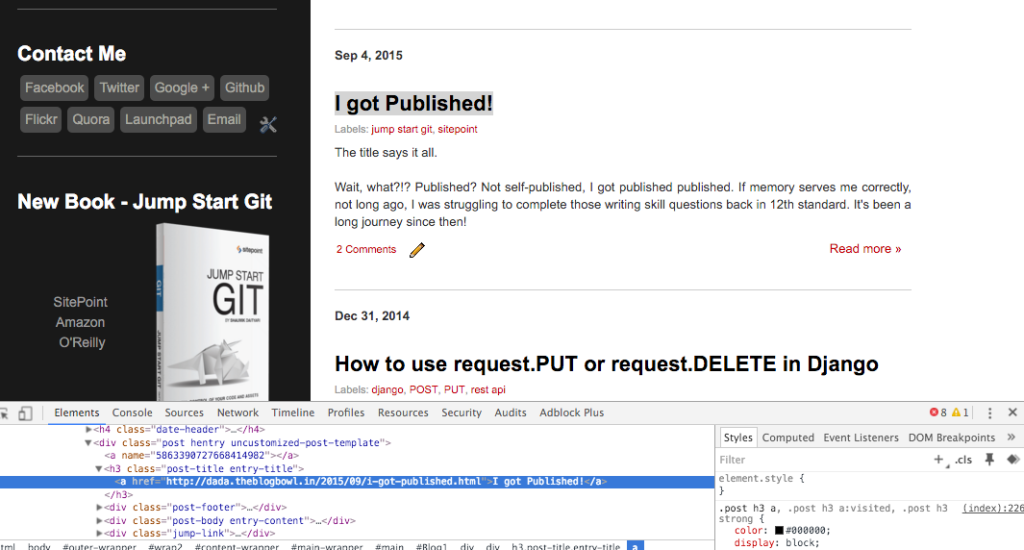Select the a name=5863390727668414982 node
The image size is (1024, 550).
click(202, 455)
